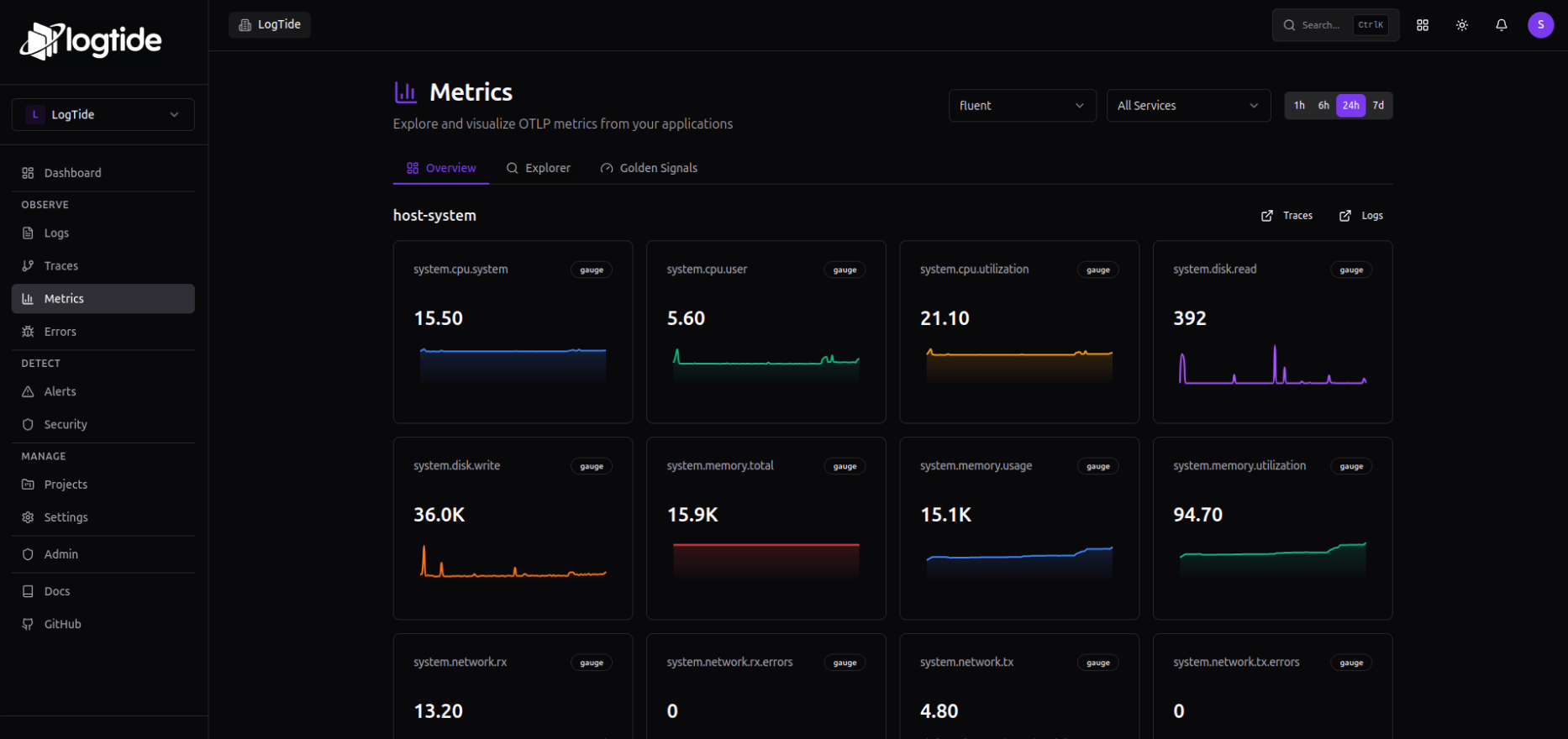Click the Settings gear icon
Viewport: 1568px width, 739px height.
[28, 517]
